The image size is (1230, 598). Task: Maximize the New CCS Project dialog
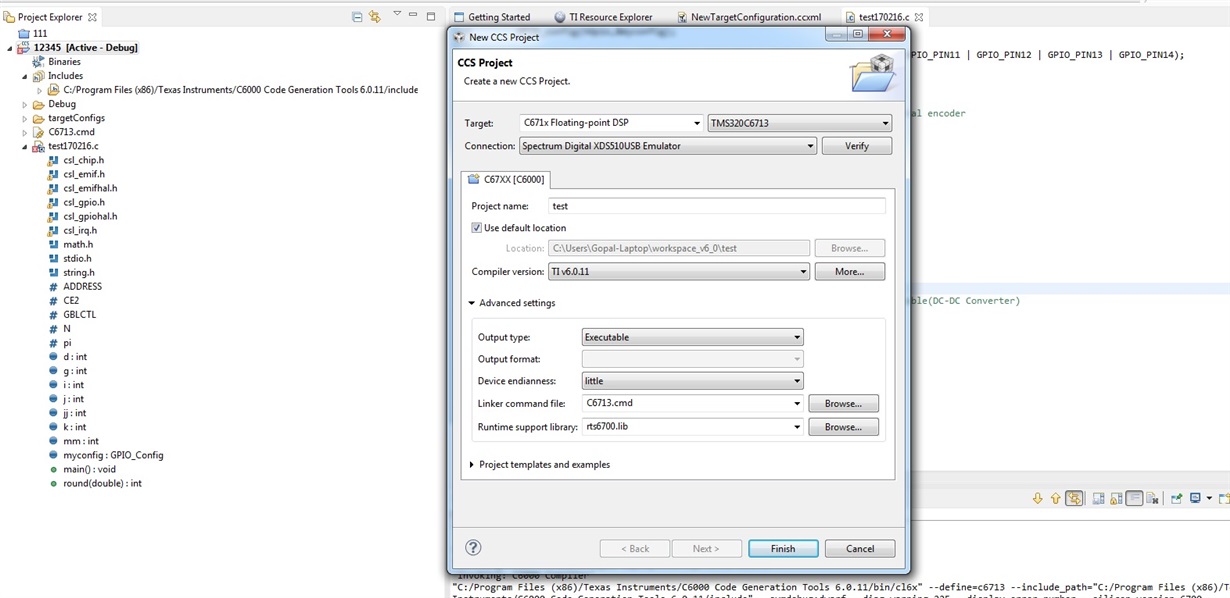pyautogui.click(x=858, y=34)
